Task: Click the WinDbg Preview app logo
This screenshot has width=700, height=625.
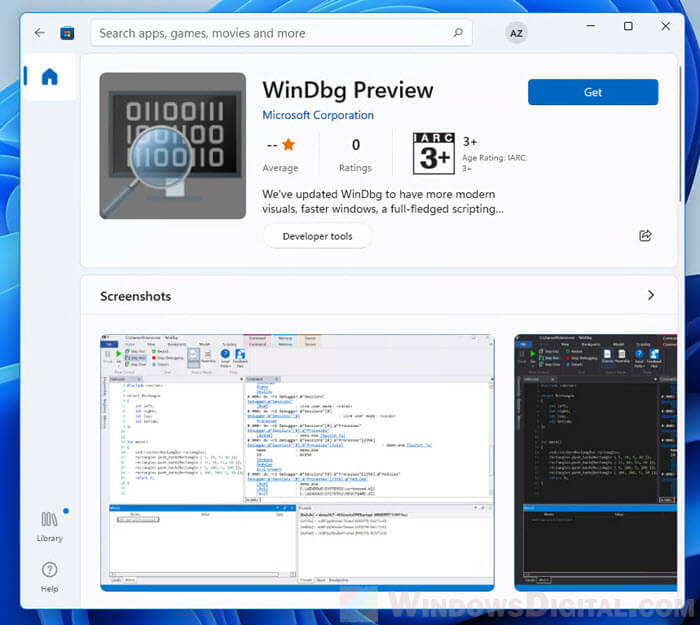Action: (x=173, y=146)
